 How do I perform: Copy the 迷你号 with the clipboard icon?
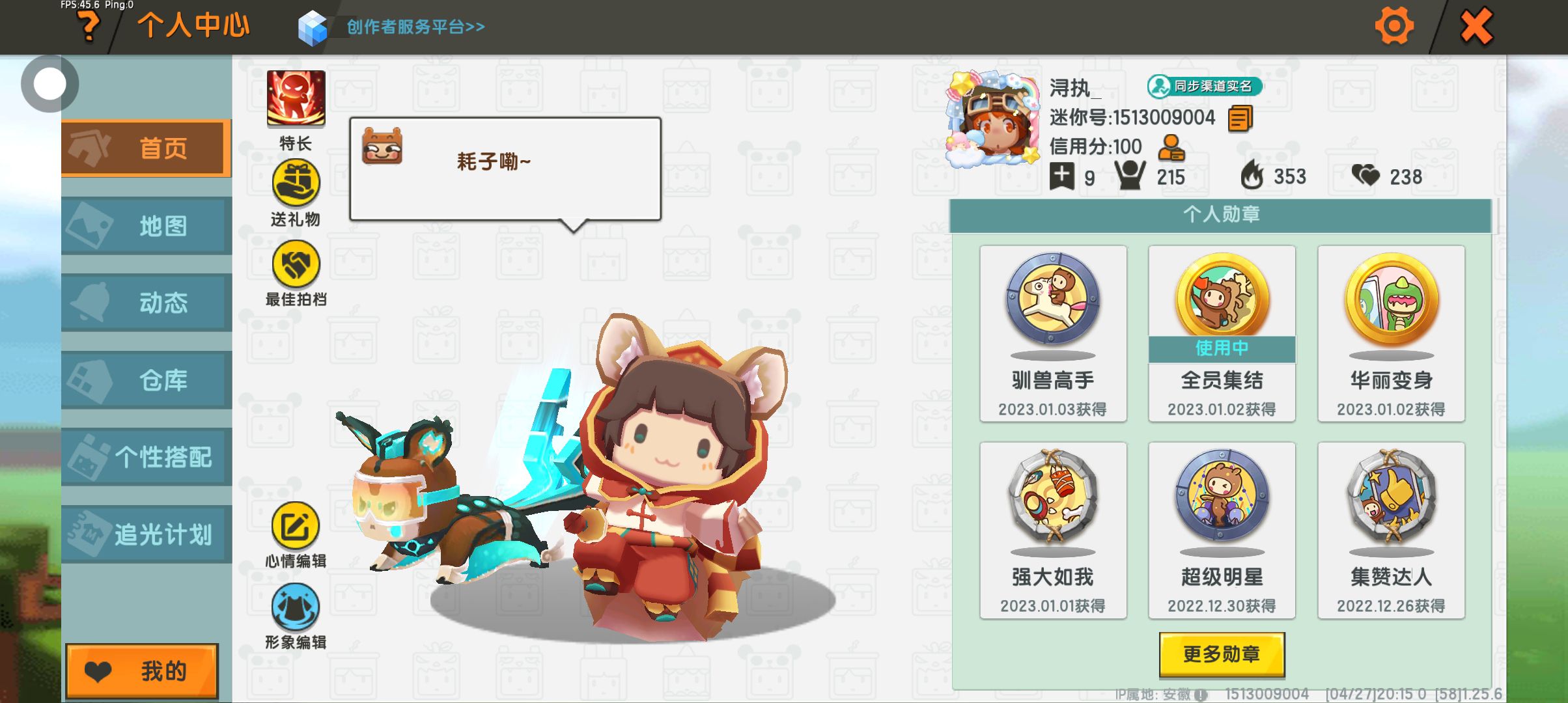[x=1240, y=119]
